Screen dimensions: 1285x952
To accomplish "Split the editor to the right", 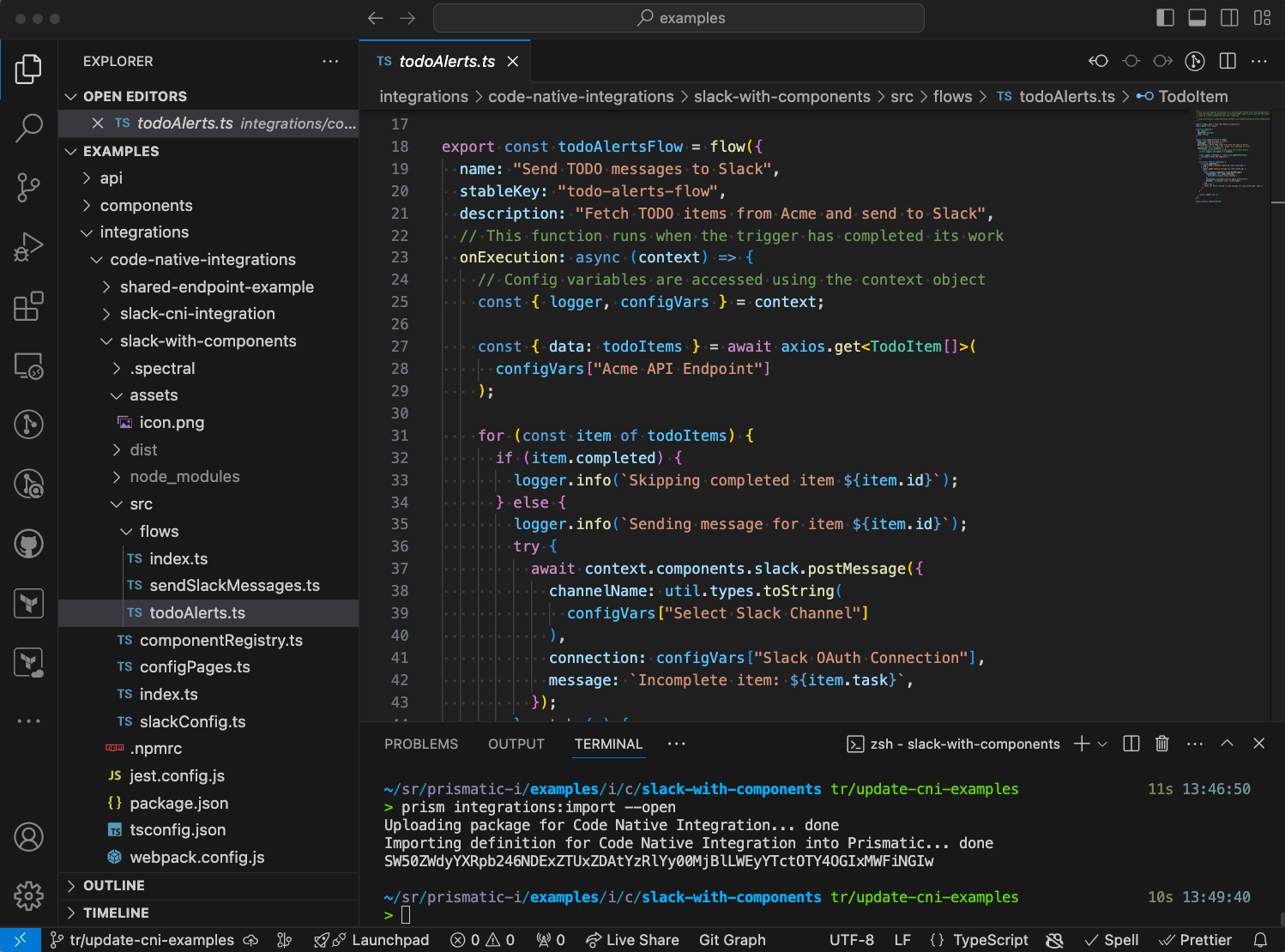I will [x=1227, y=61].
